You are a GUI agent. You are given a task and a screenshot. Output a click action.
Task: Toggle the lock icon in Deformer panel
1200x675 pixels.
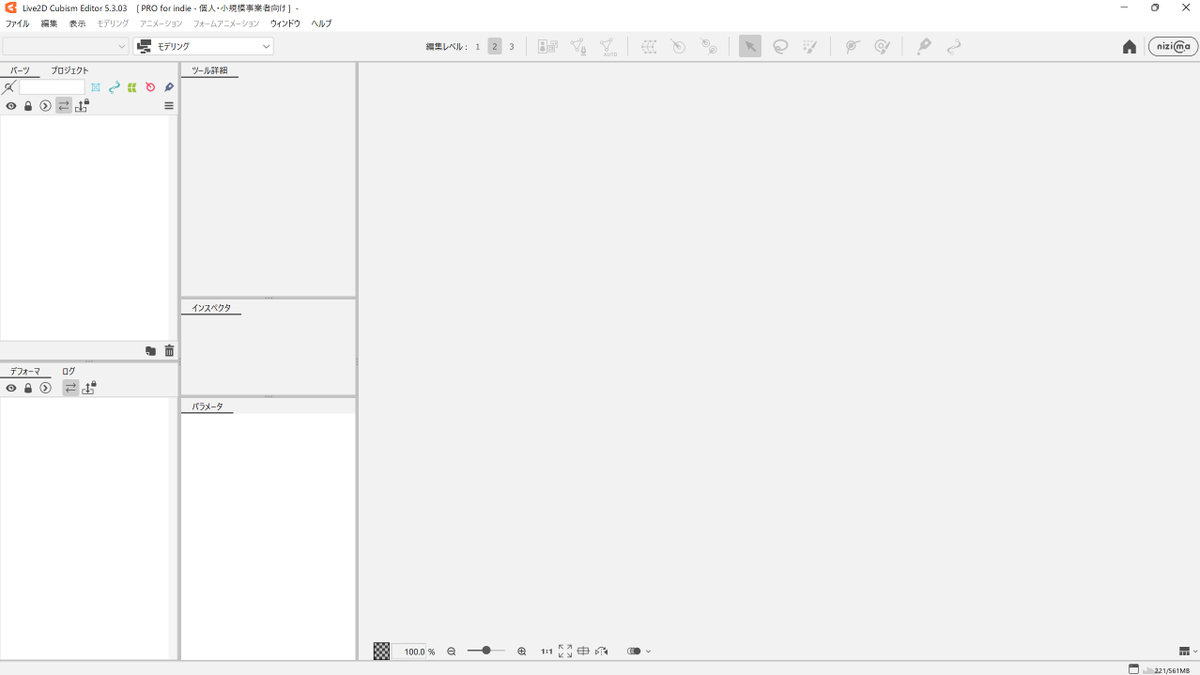[x=28, y=388]
